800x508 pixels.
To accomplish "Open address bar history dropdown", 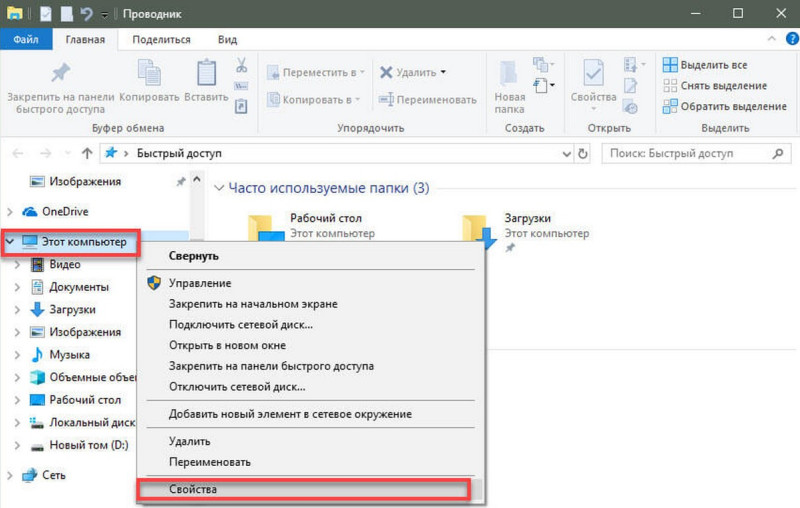I will [566, 154].
